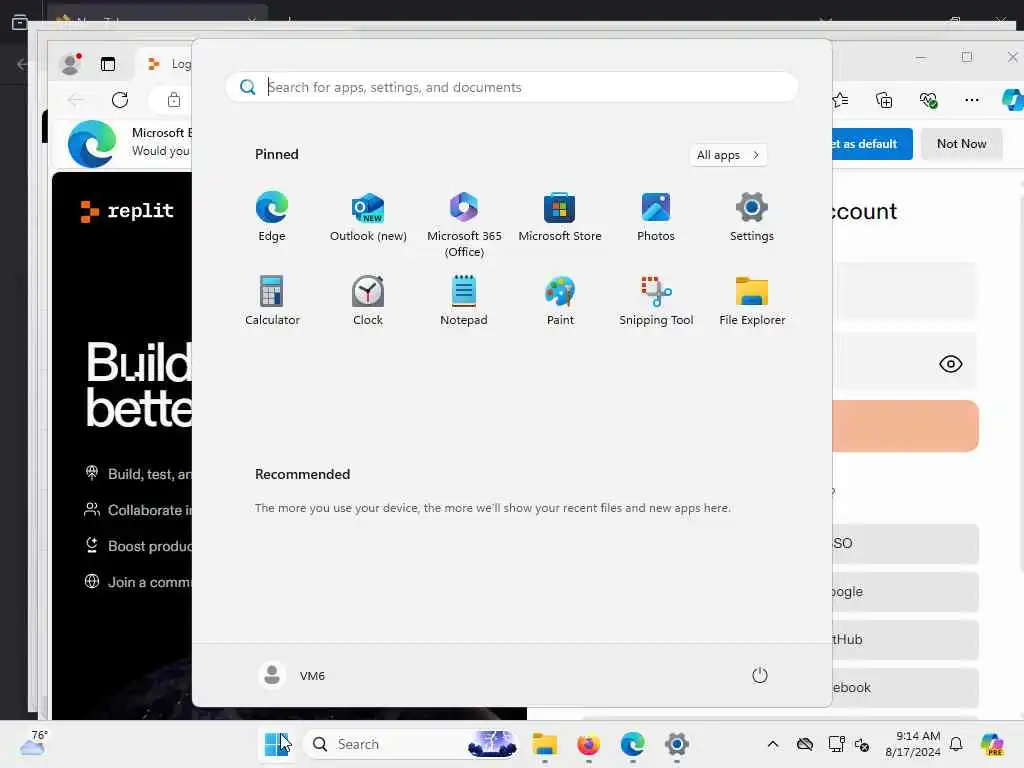Image resolution: width=1024 pixels, height=768 pixels.
Task: Click the Facebook sign-in option
Action: pos(905,687)
